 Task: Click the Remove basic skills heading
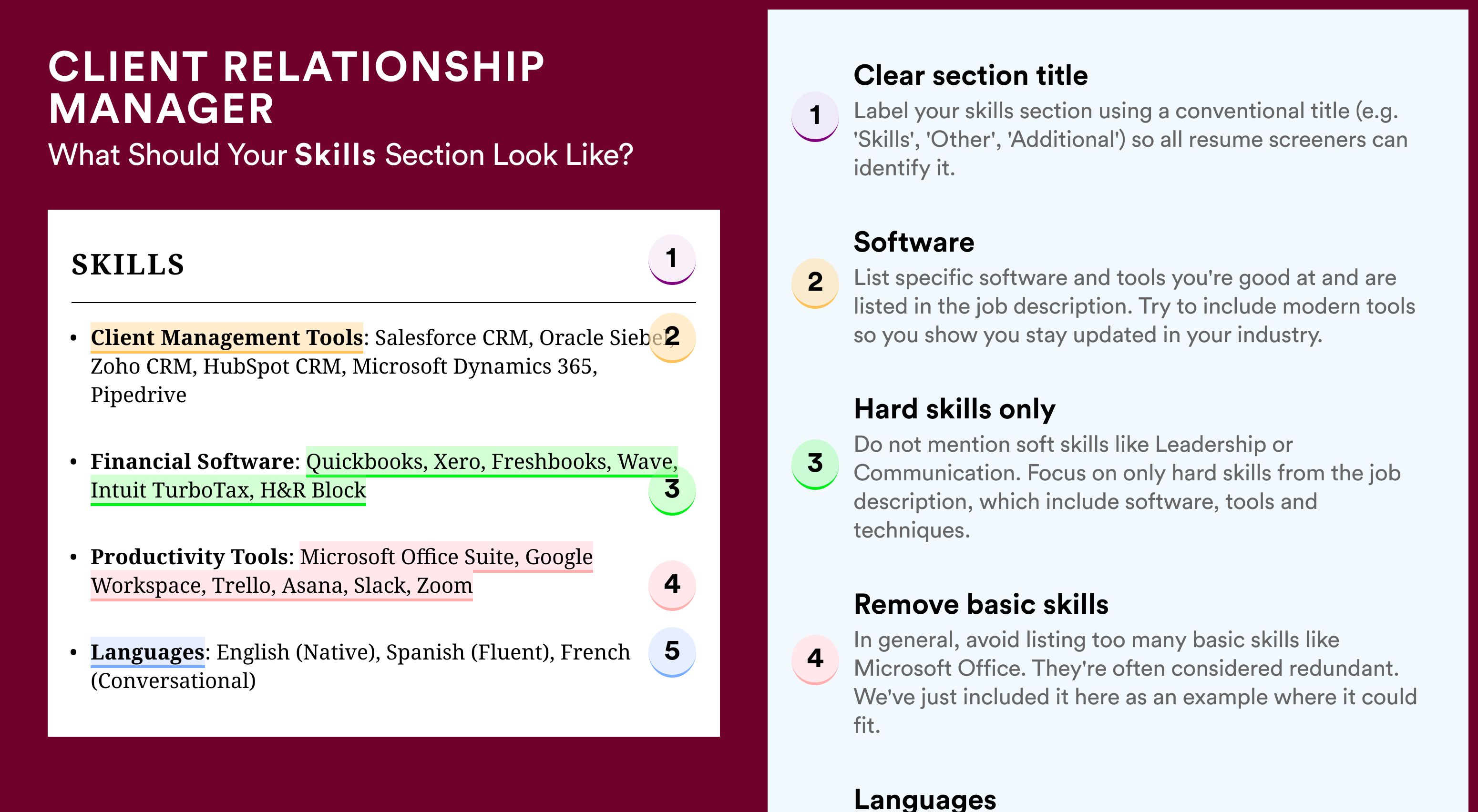[x=981, y=604]
